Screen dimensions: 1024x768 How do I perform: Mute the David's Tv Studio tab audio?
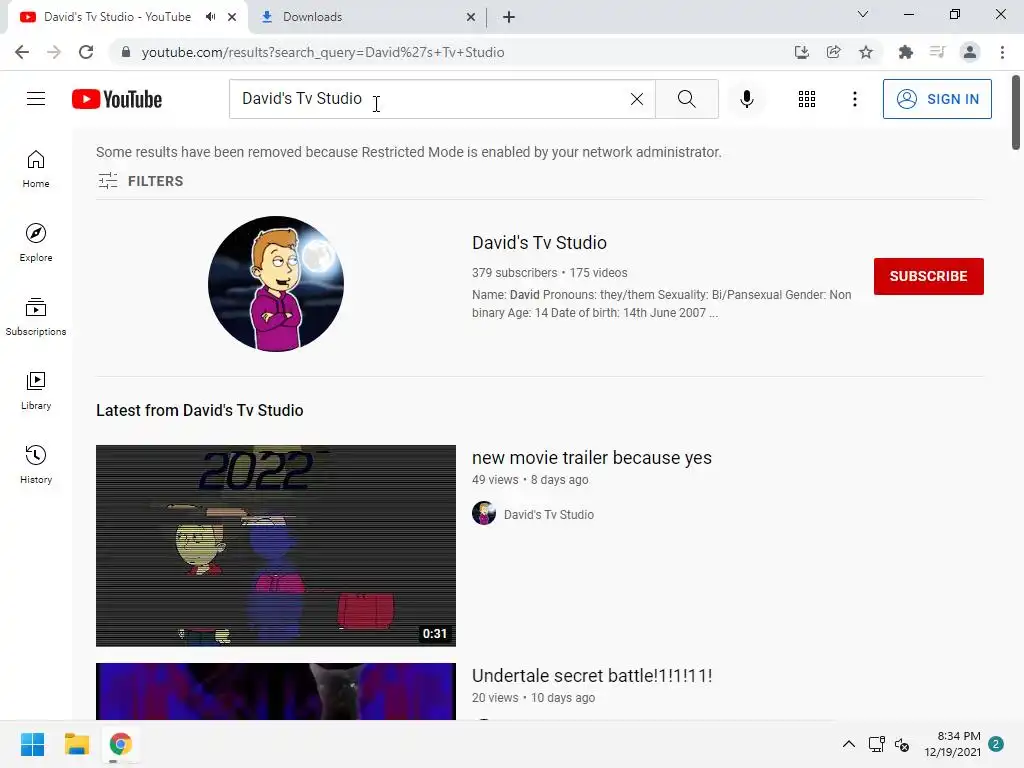[x=210, y=17]
